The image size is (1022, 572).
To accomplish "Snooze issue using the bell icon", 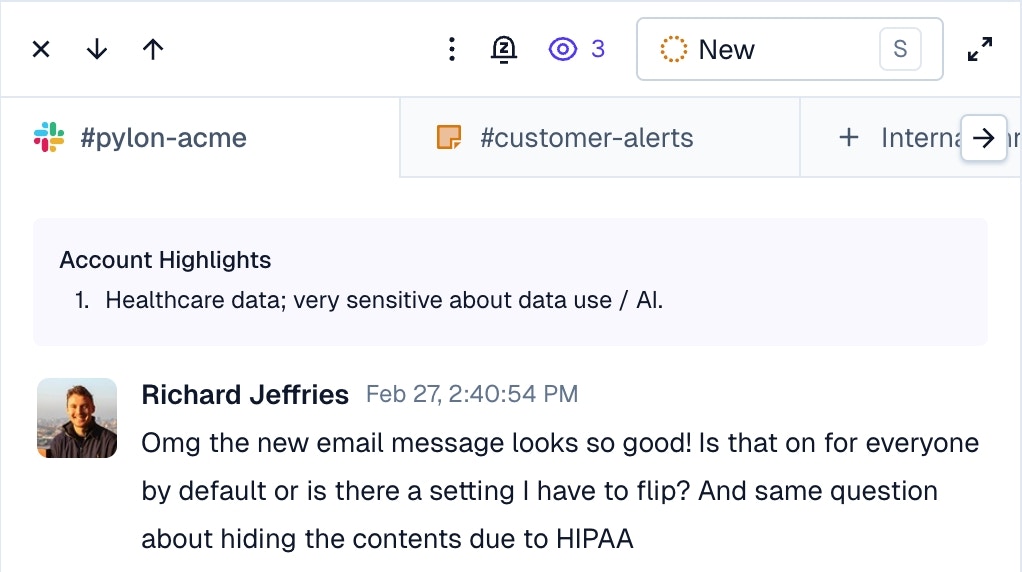I will 504,50.
